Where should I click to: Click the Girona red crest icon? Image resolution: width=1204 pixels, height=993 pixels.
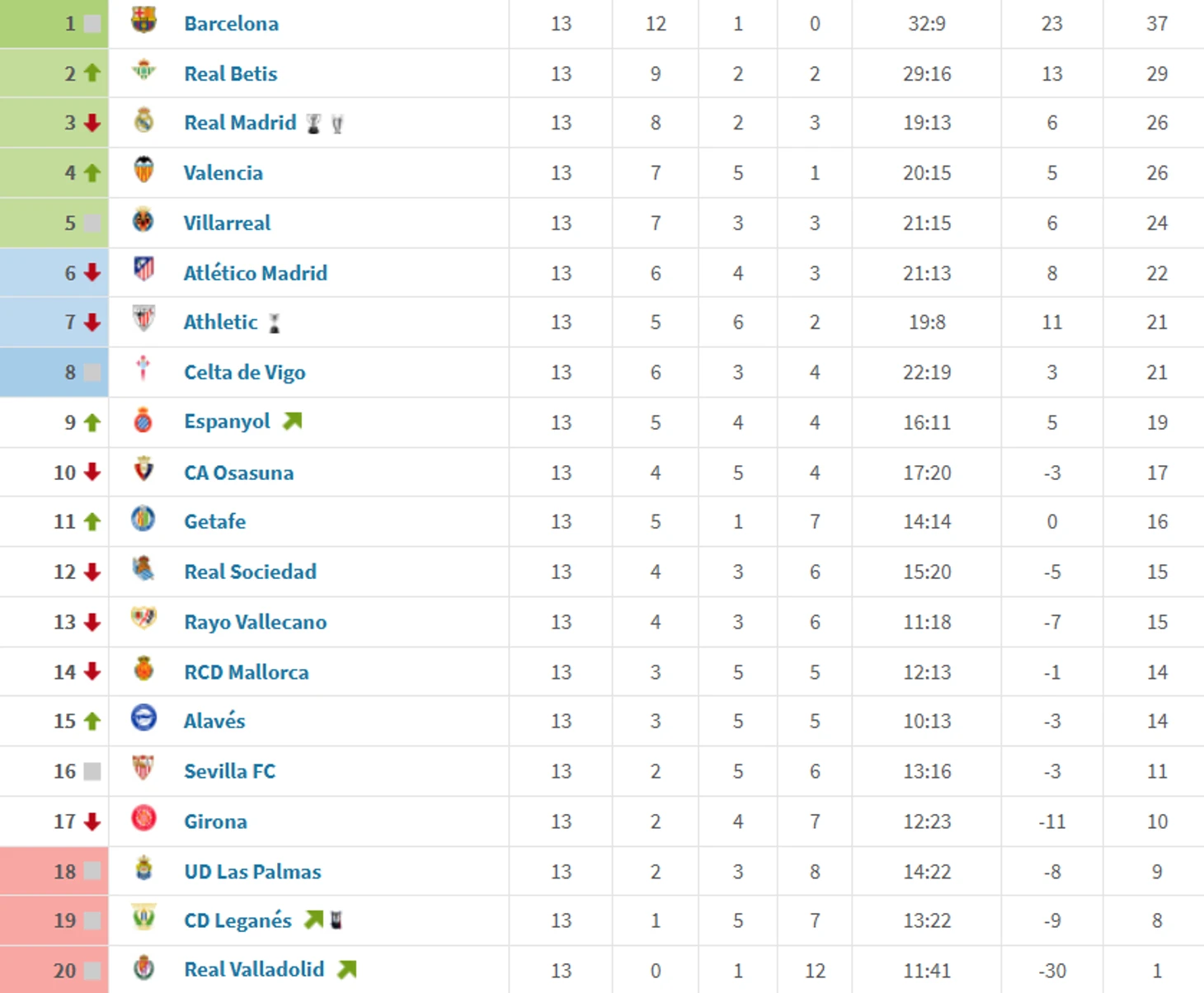143,818
